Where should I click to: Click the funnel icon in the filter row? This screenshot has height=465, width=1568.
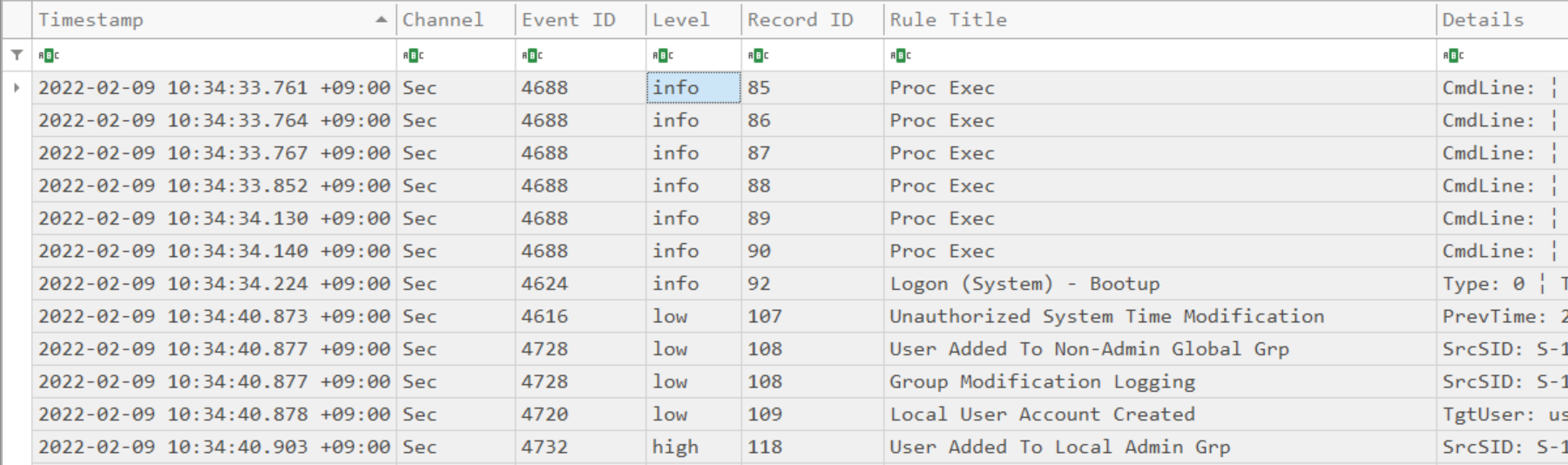(x=17, y=55)
